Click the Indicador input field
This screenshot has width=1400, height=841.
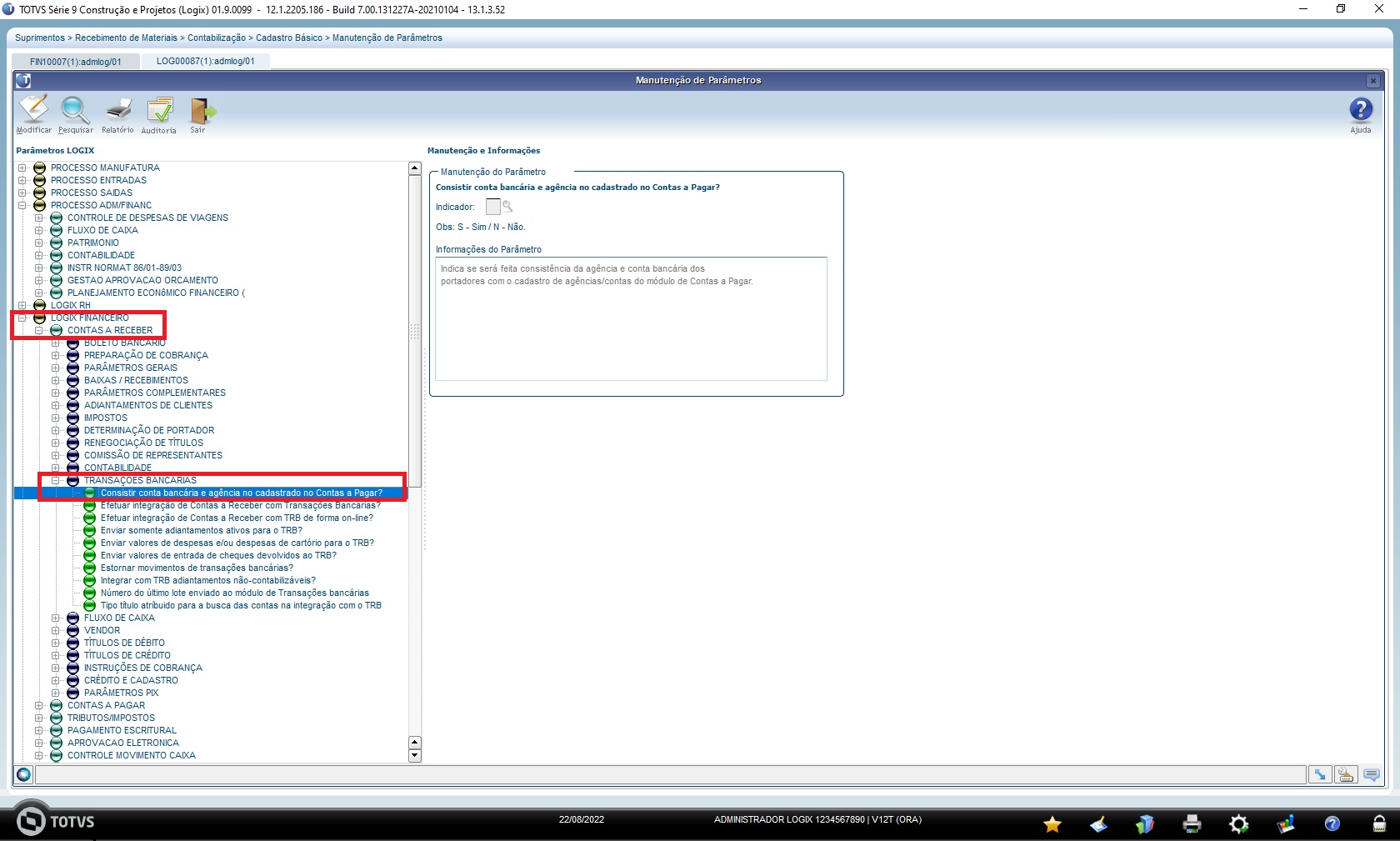click(492, 207)
